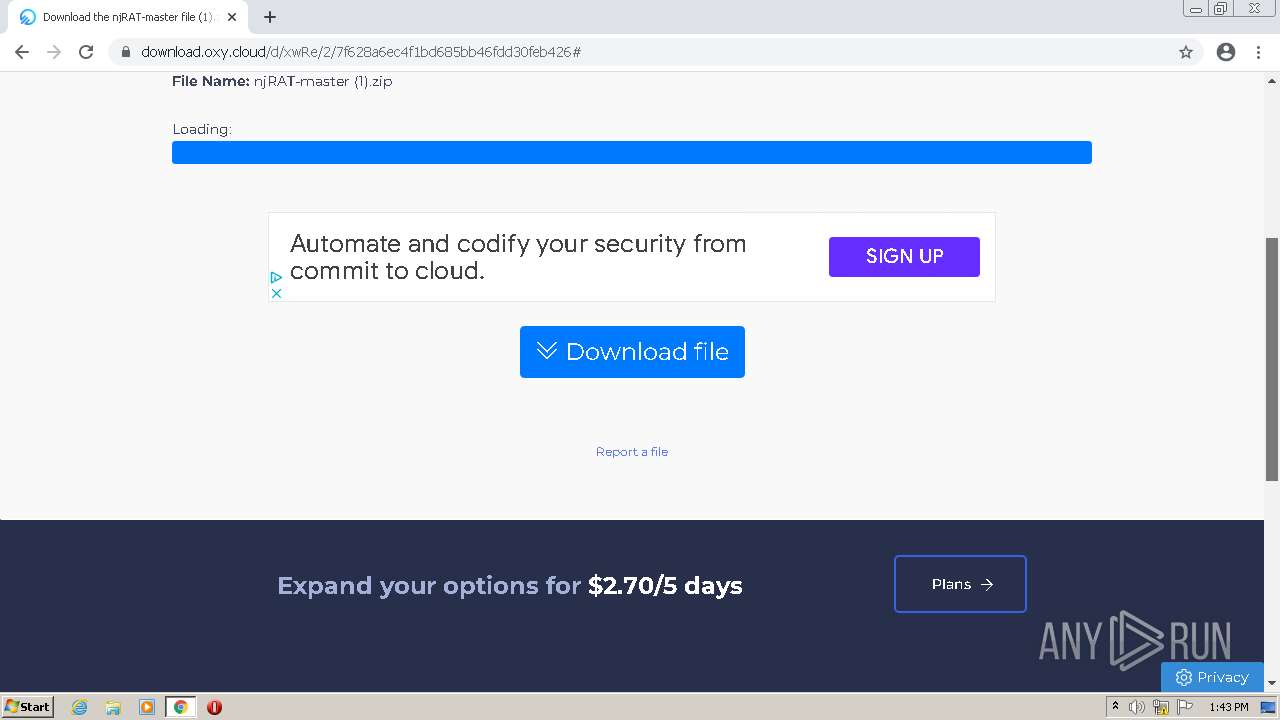
Task: Open the network tray icon
Action: coord(1161,707)
